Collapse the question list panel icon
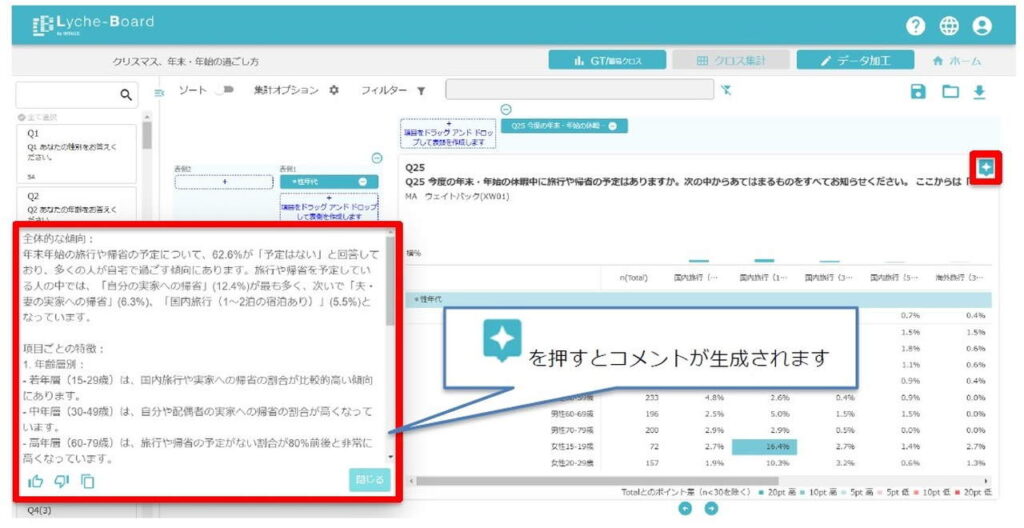1024x528 pixels. coord(159,93)
